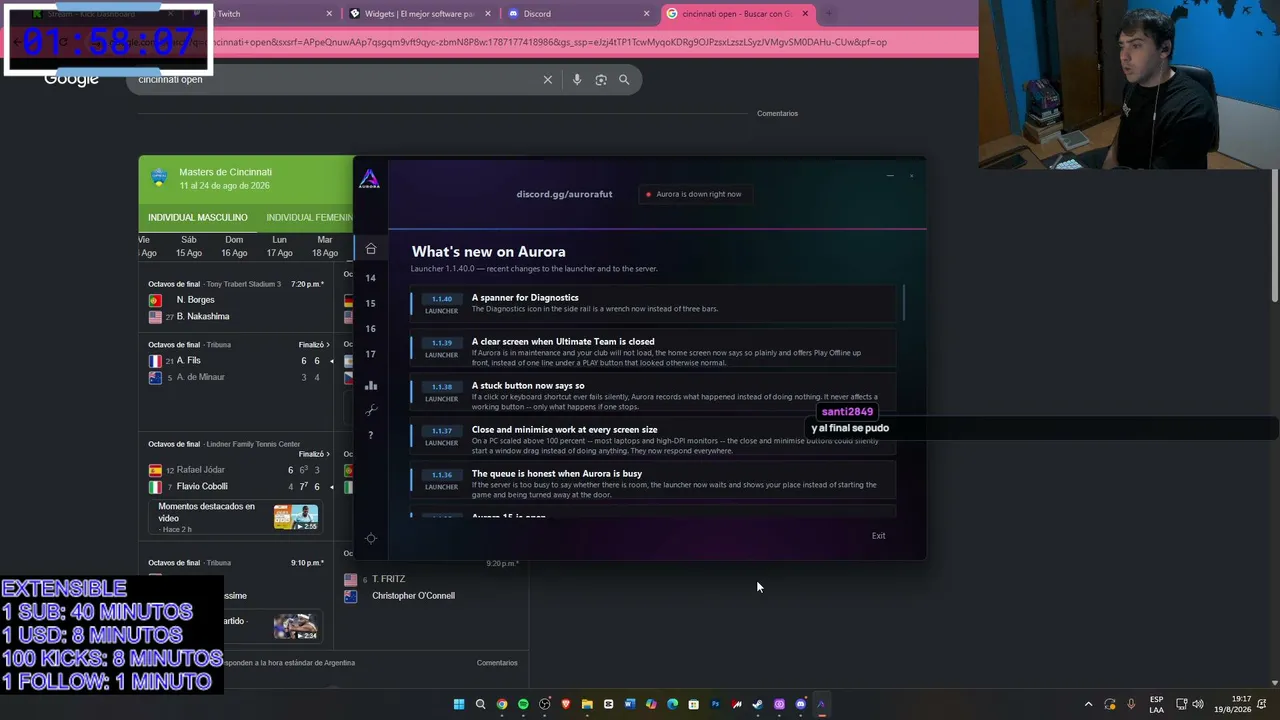The width and height of the screenshot is (1280, 720).
Task: Open the Home icon in Aurora's side rail
Action: pyautogui.click(x=371, y=249)
